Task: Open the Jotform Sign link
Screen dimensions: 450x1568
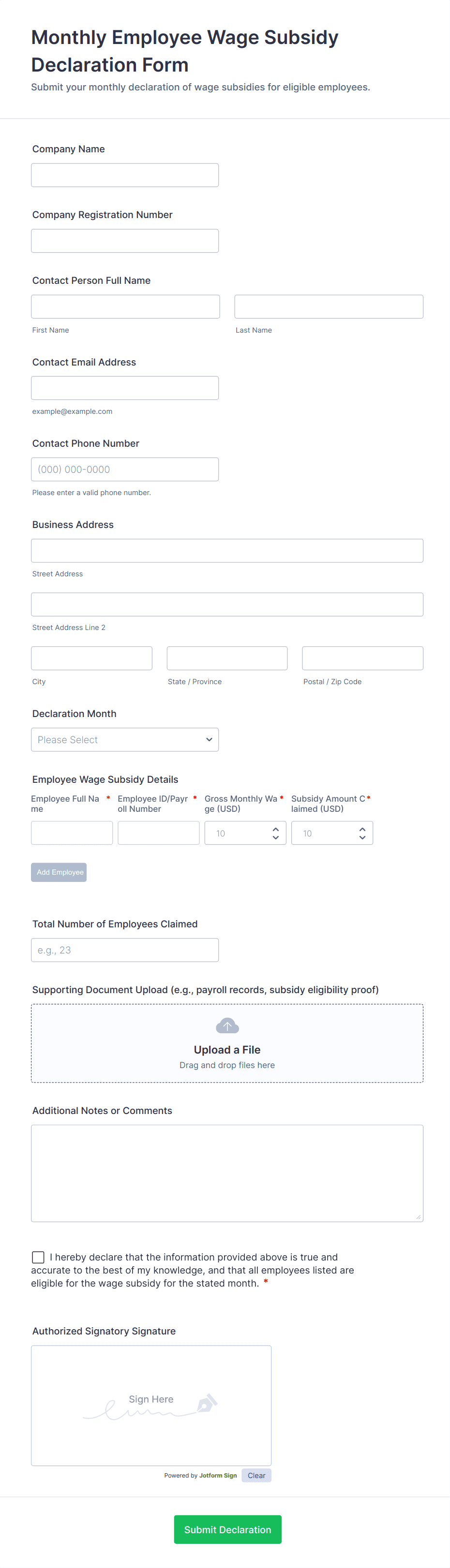Action: click(x=218, y=1476)
